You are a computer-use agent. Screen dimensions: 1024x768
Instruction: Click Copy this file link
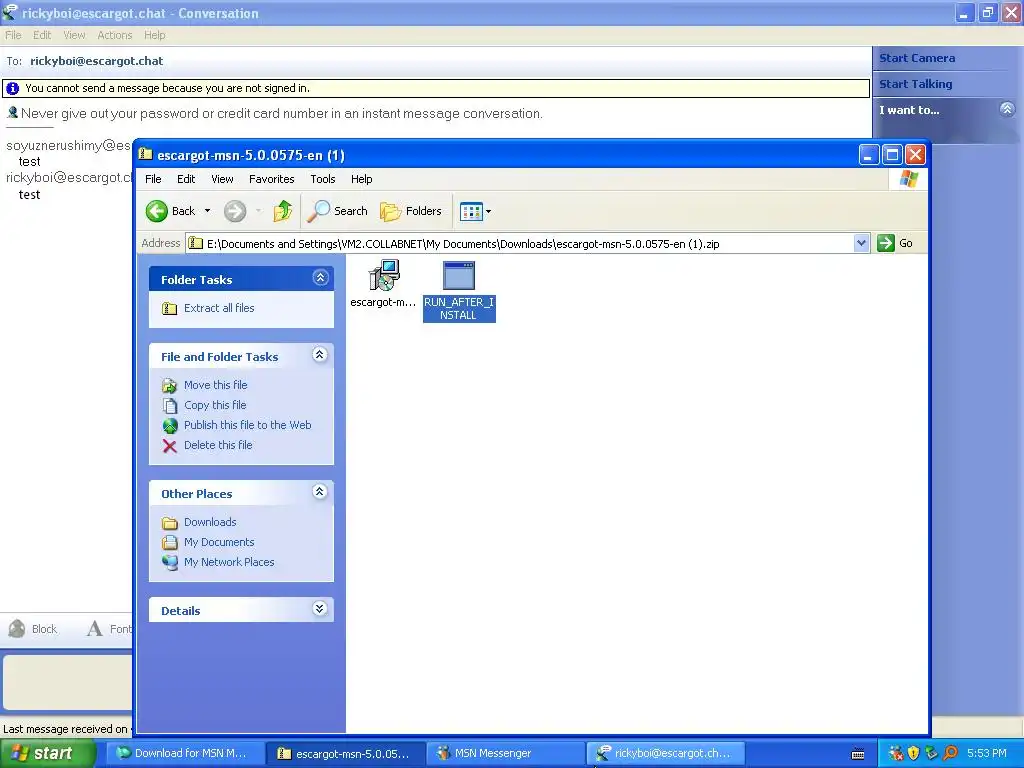pos(215,405)
